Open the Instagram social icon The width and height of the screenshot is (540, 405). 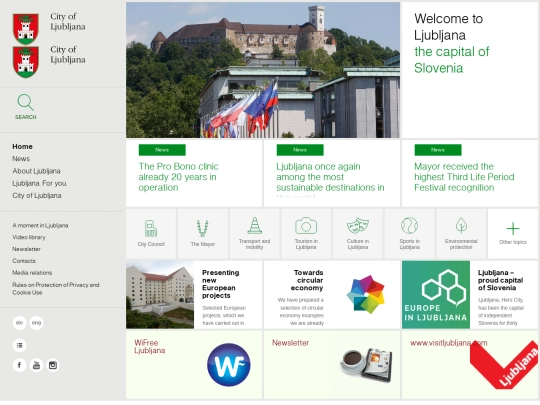click(53, 365)
